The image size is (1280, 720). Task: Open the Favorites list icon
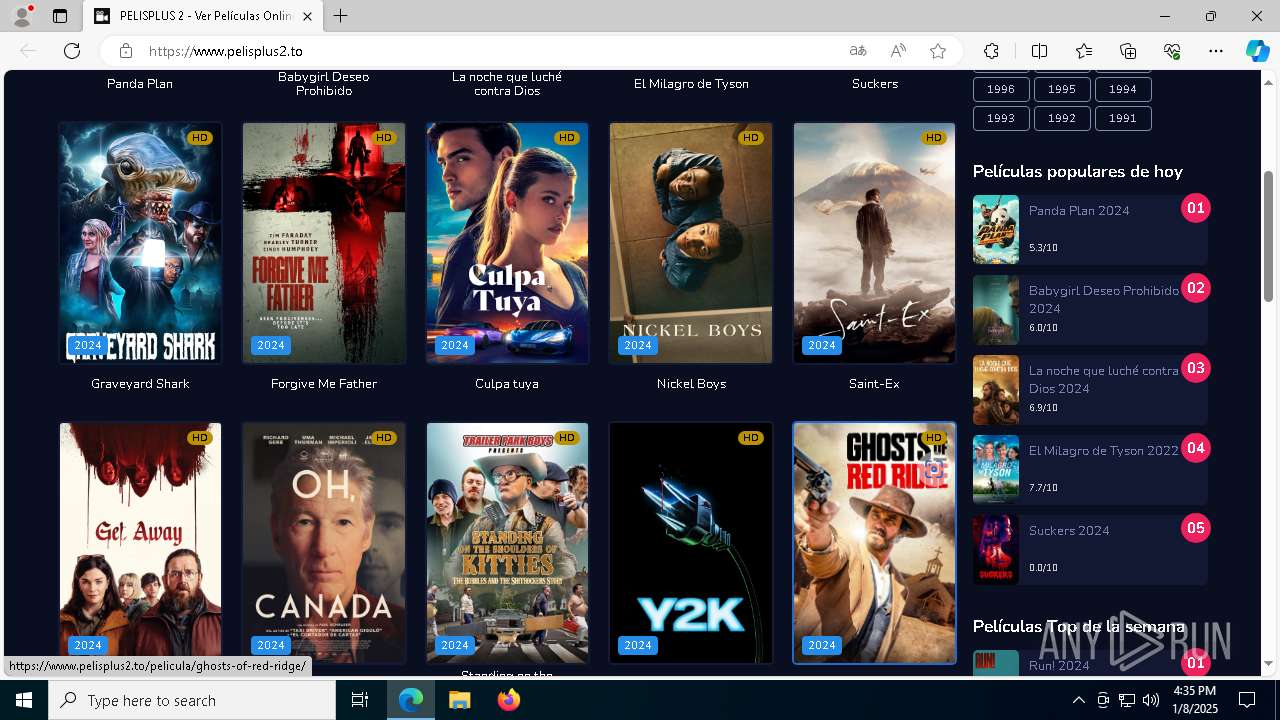point(1084,51)
